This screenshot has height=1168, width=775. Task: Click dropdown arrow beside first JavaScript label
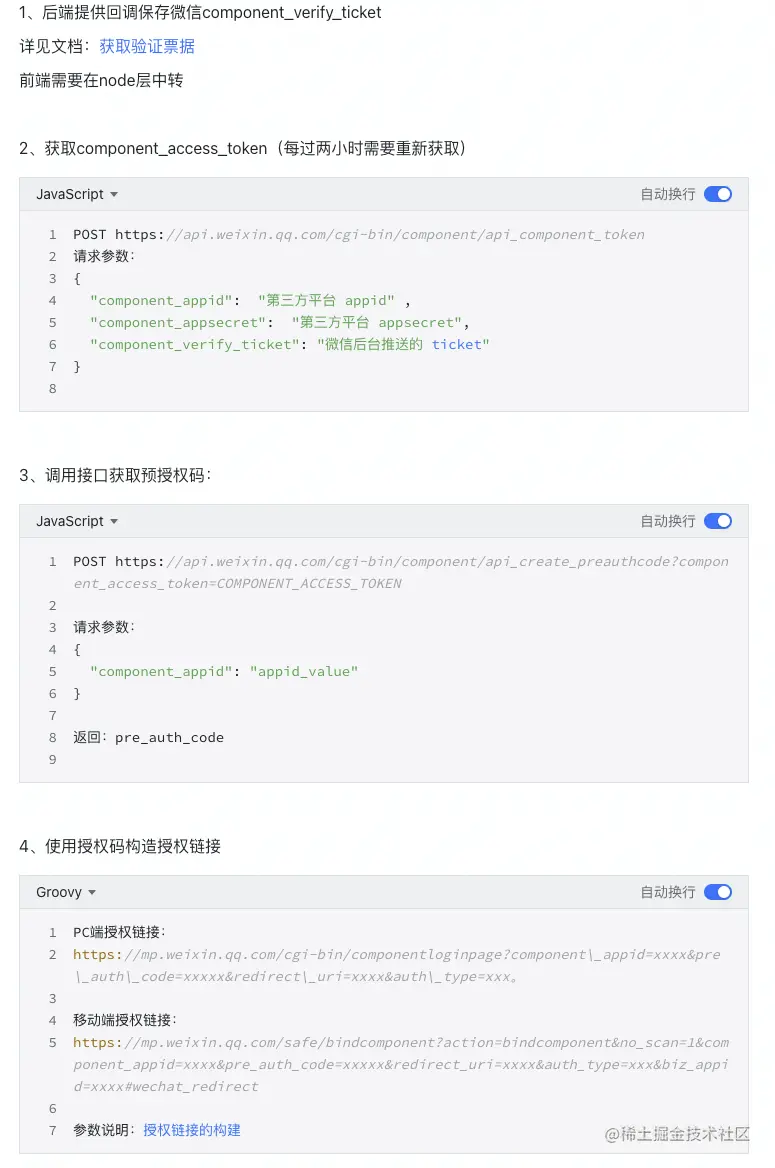pyautogui.click(x=114, y=195)
